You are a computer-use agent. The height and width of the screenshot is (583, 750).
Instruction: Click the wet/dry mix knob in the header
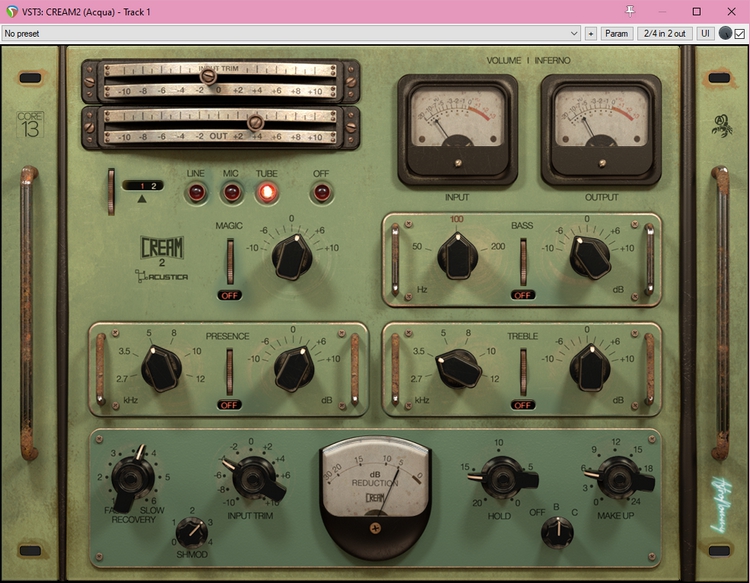[x=725, y=33]
